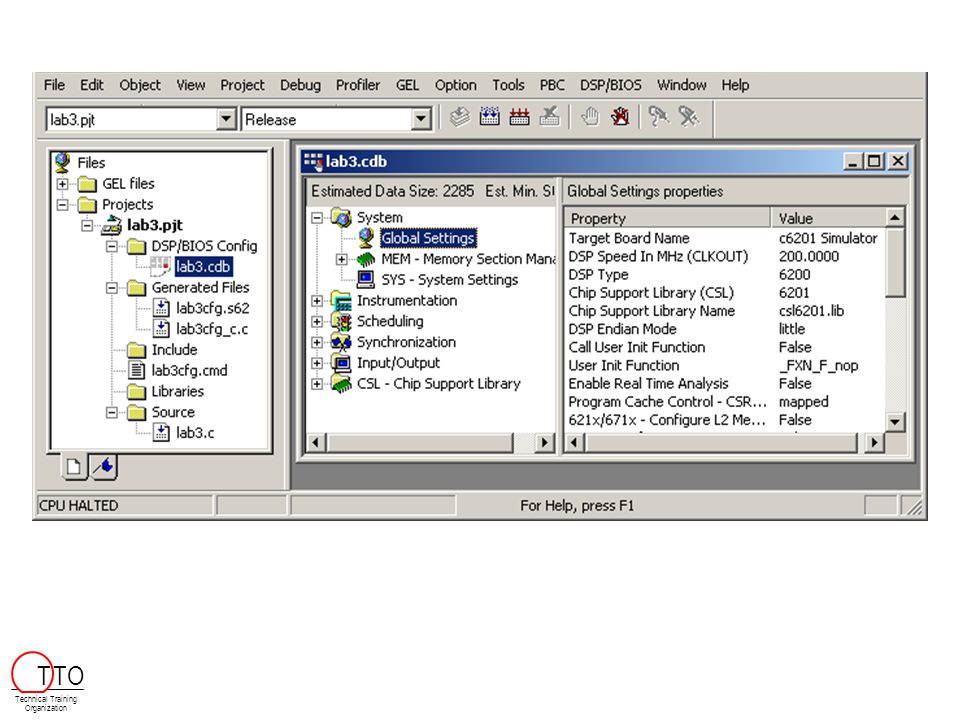
Task: Open the Release configuration dropdown
Action: coord(421,119)
